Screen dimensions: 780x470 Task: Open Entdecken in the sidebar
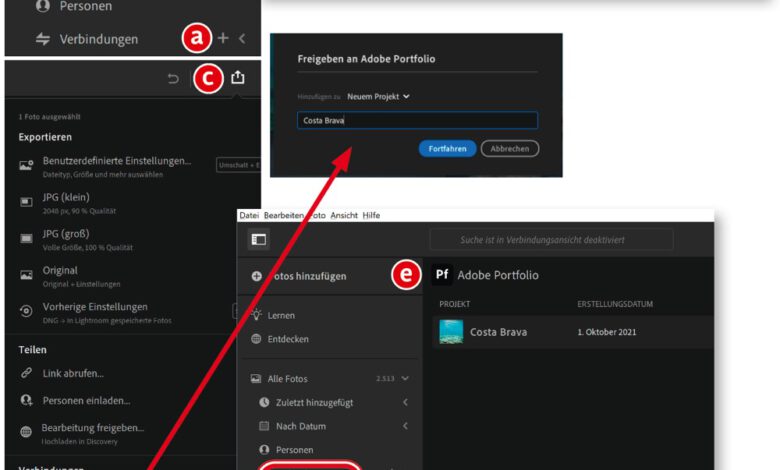tap(288, 339)
